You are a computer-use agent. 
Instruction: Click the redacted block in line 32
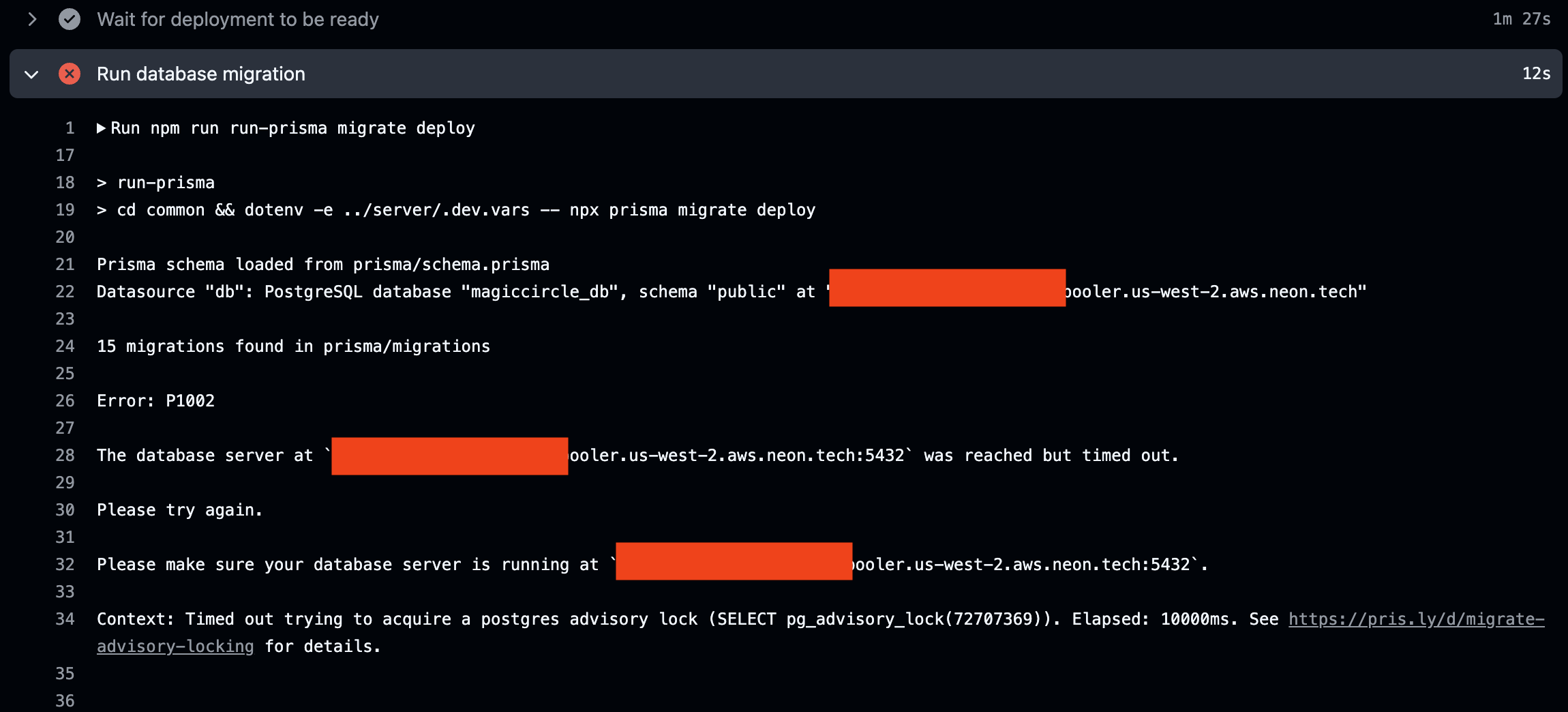(x=734, y=561)
